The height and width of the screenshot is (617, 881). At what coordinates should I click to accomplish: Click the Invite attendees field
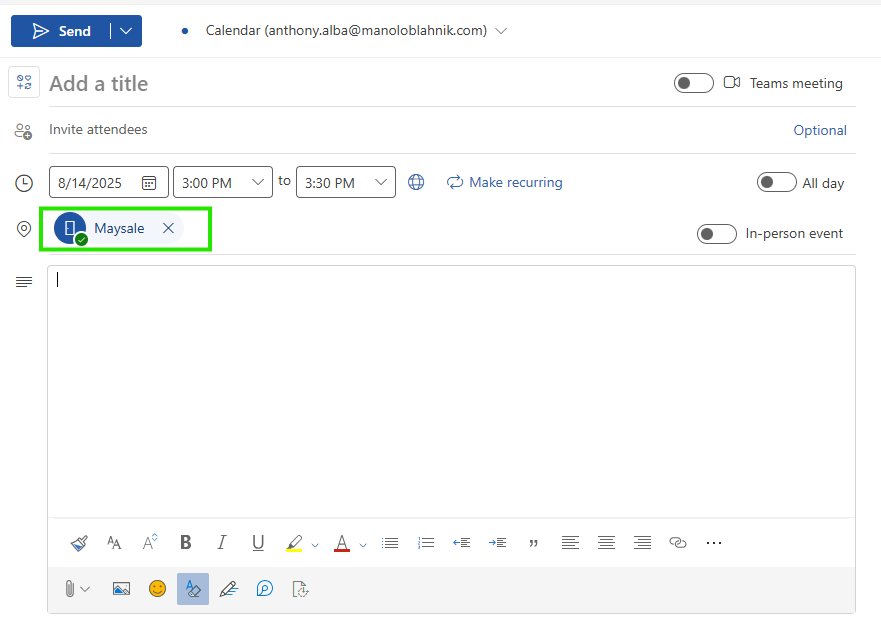pyautogui.click(x=416, y=130)
